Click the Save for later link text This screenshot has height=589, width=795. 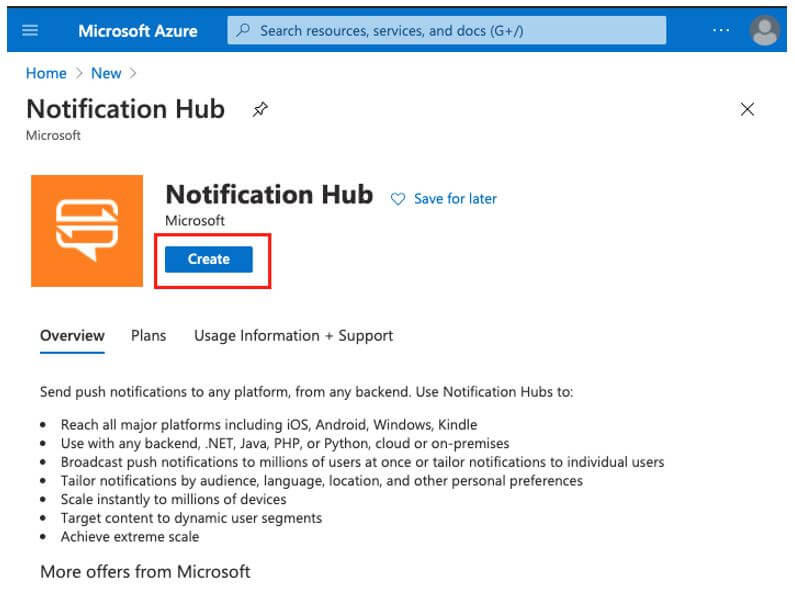coord(455,199)
